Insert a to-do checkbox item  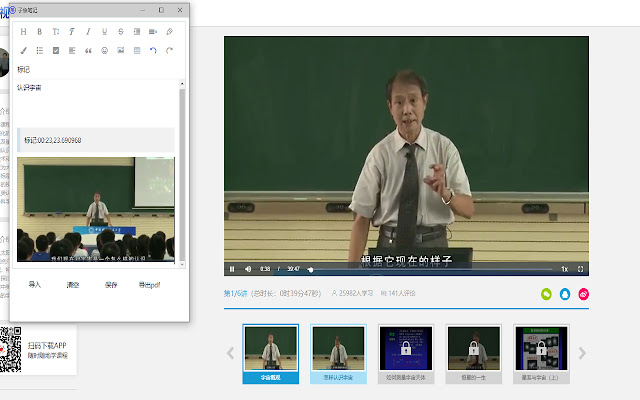coord(56,50)
